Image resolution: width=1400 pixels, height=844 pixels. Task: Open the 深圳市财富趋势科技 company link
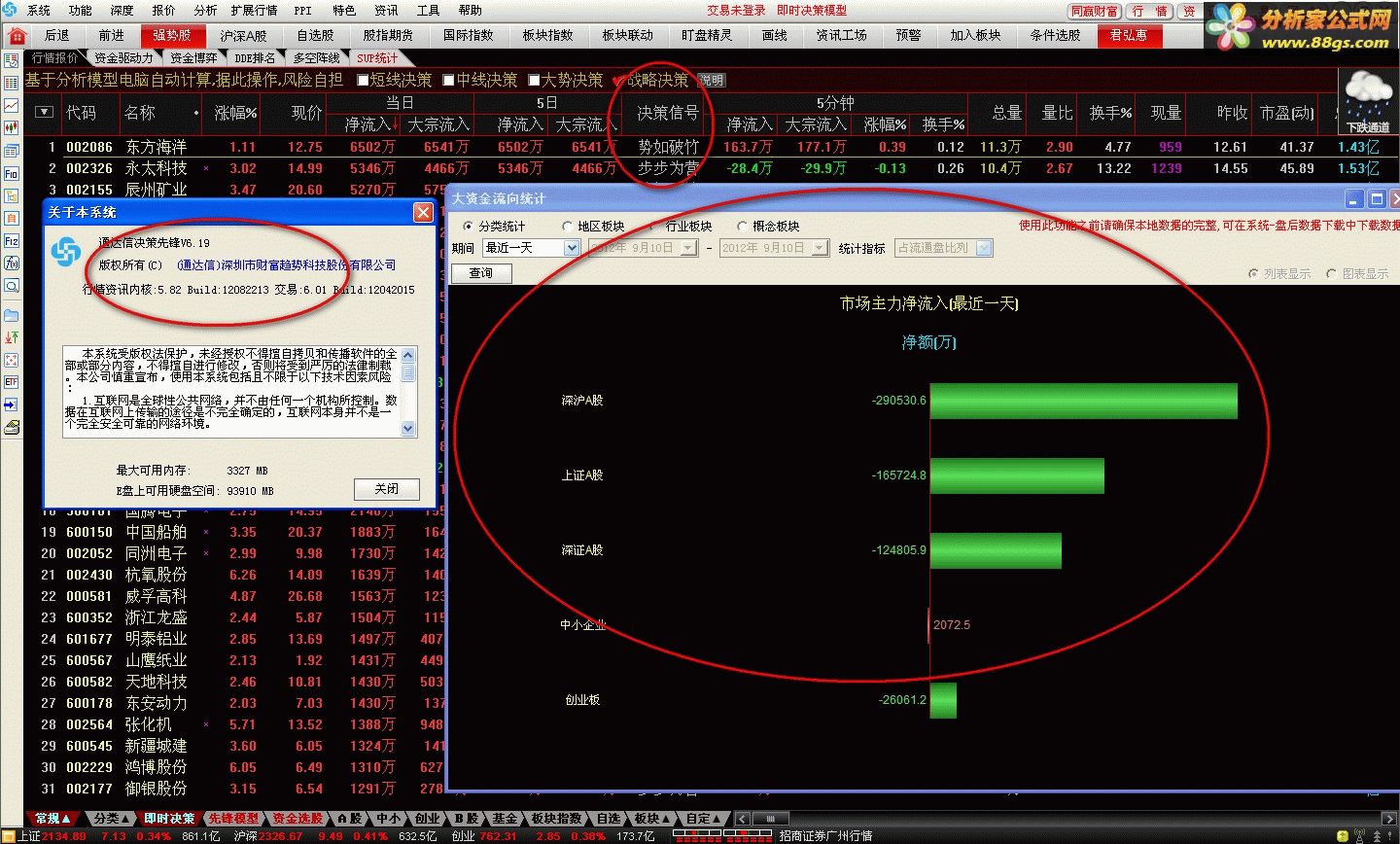pos(287,265)
